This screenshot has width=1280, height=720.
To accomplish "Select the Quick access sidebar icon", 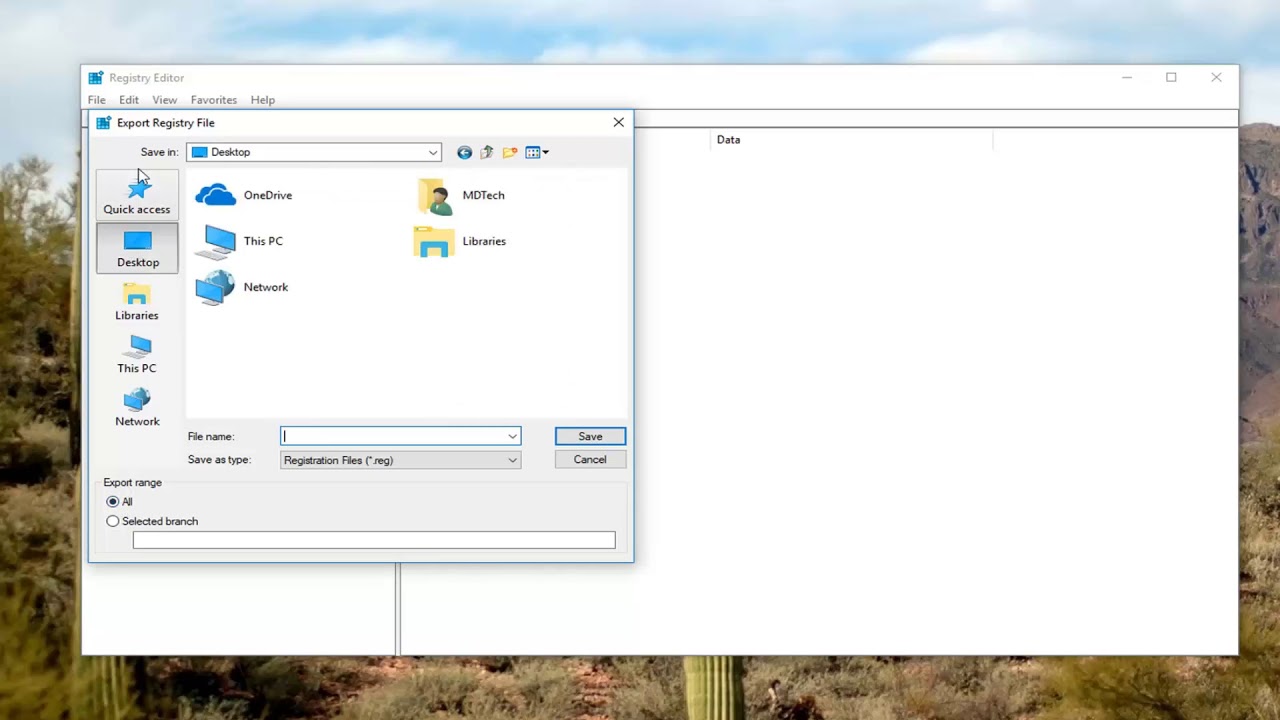I will coord(136,194).
